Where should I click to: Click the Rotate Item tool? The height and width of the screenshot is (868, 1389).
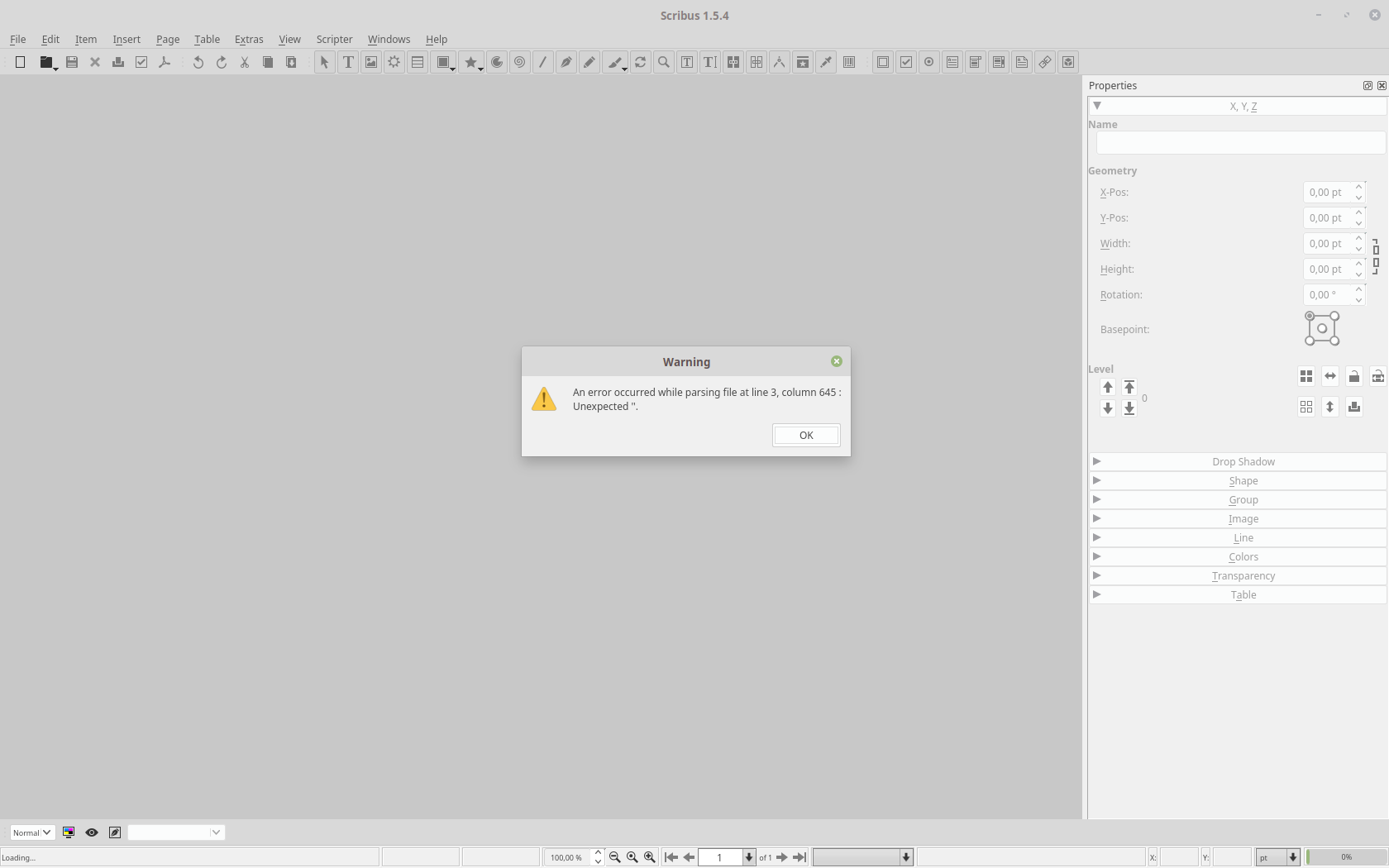(x=640, y=62)
